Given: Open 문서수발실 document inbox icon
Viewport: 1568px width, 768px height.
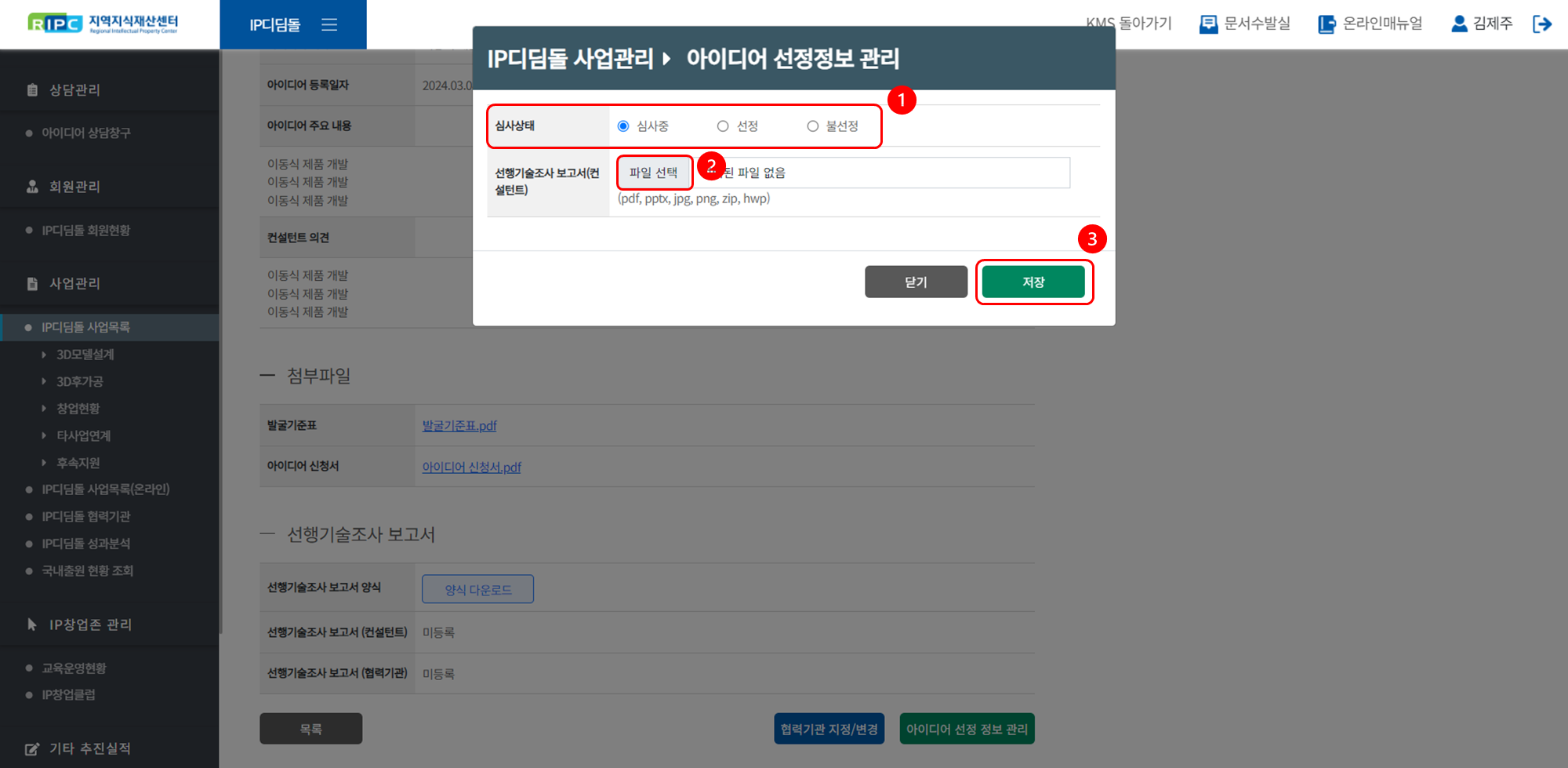Looking at the screenshot, I should click(1208, 24).
